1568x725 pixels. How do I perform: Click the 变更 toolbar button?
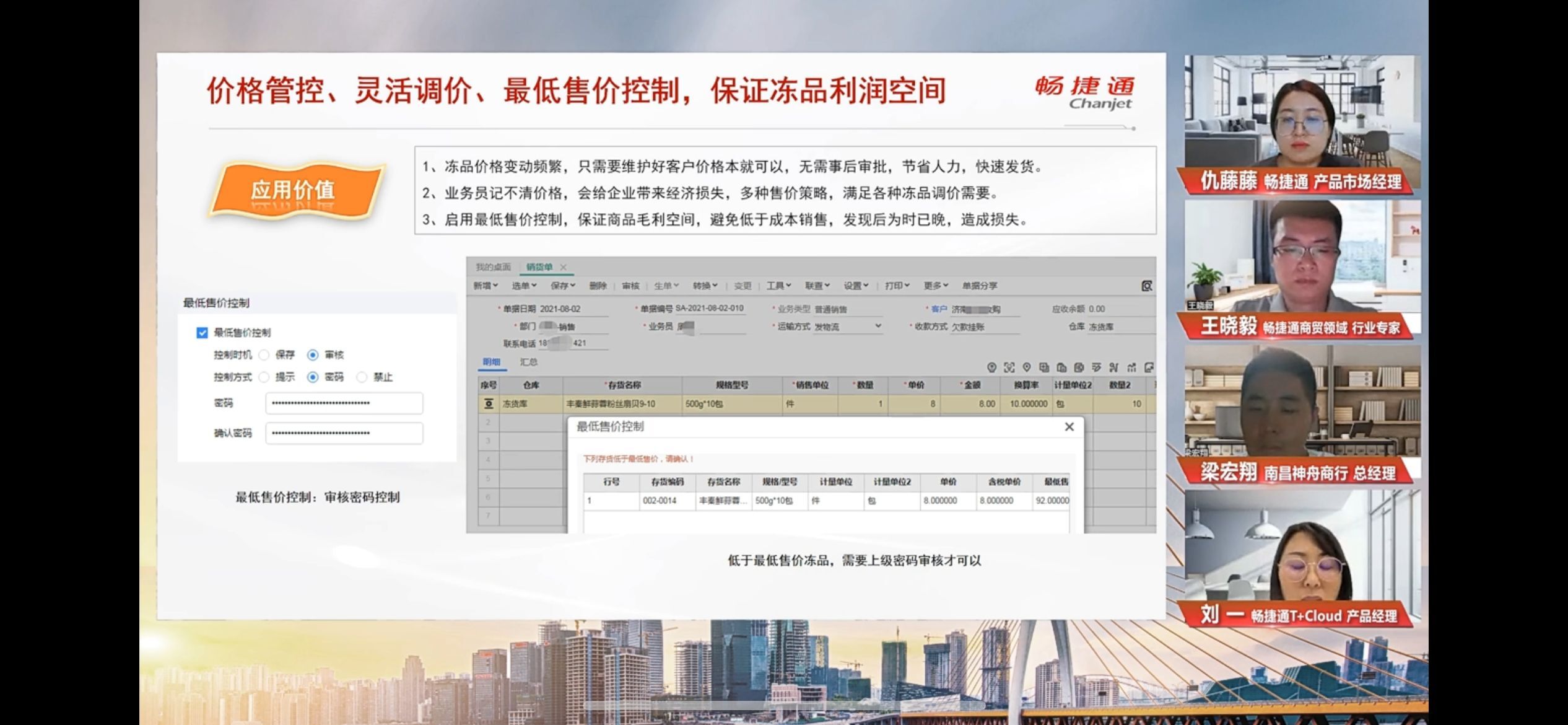point(743,286)
